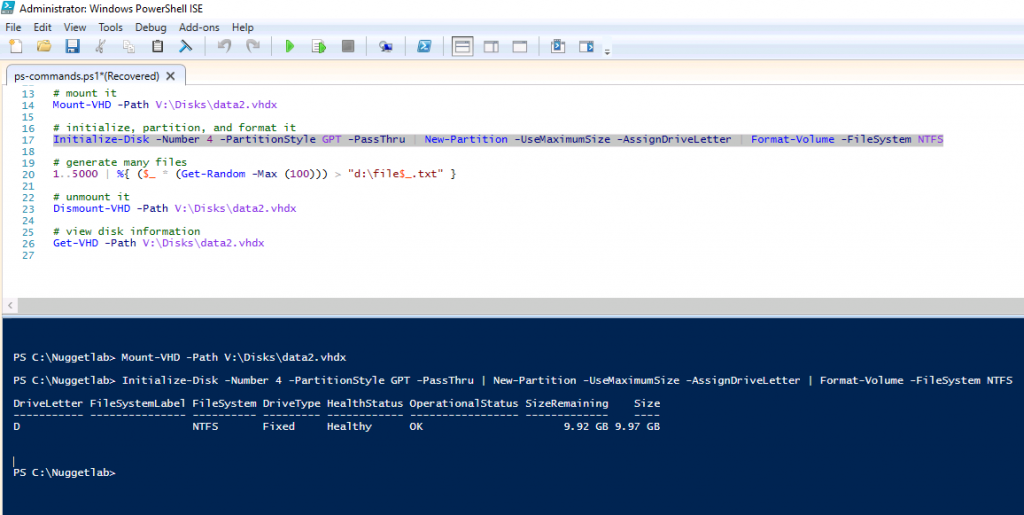Click NTFS parameter at end of line 17
Image resolution: width=1024 pixels, height=515 pixels.
pos(931,139)
